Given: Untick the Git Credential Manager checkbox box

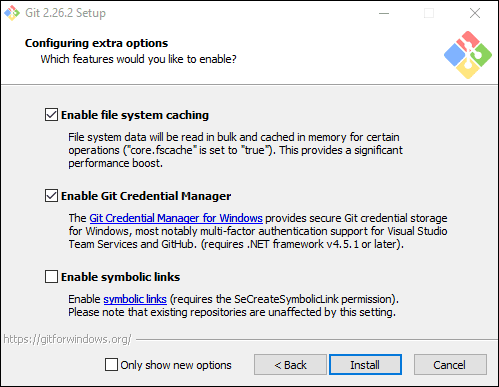Looking at the screenshot, I should click(x=51, y=196).
